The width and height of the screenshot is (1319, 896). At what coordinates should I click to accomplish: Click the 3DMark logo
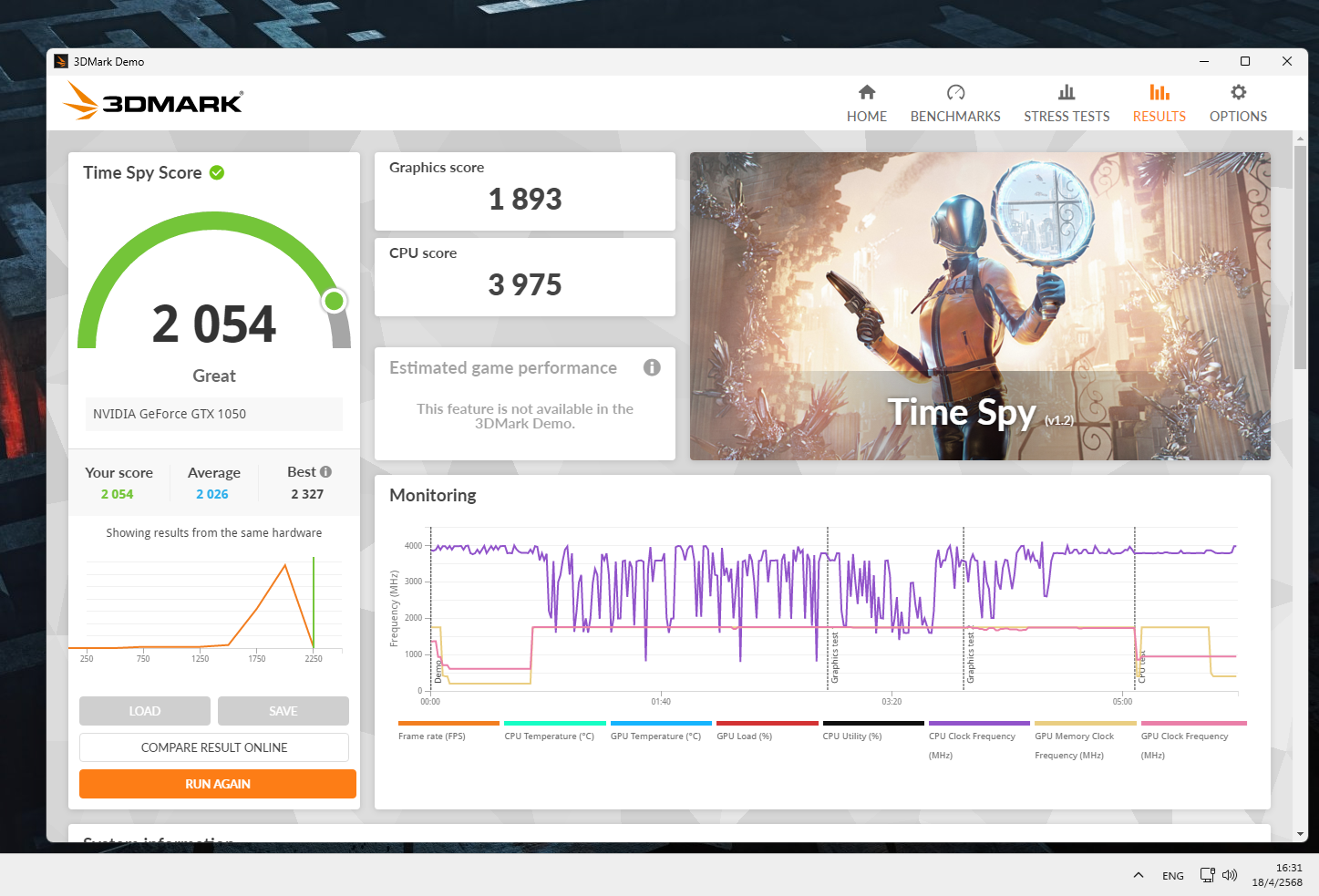click(153, 101)
